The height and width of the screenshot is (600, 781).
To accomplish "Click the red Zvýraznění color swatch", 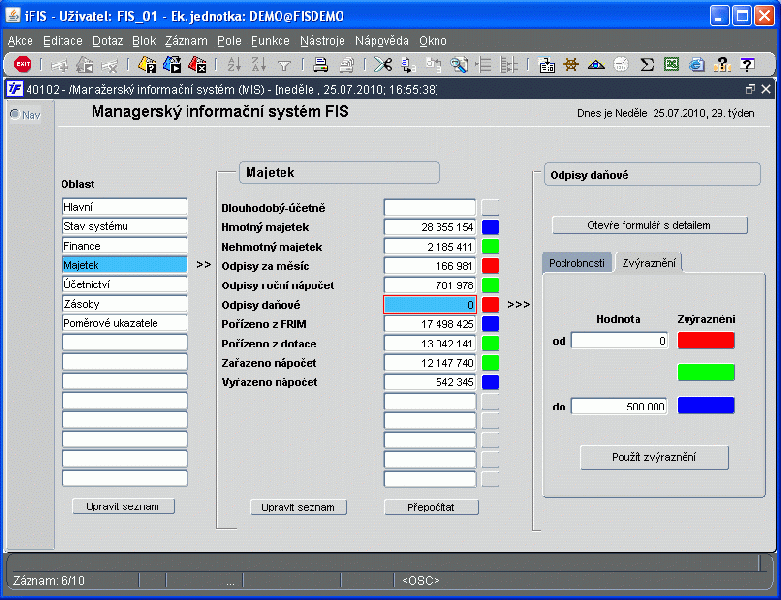I will coord(706,341).
